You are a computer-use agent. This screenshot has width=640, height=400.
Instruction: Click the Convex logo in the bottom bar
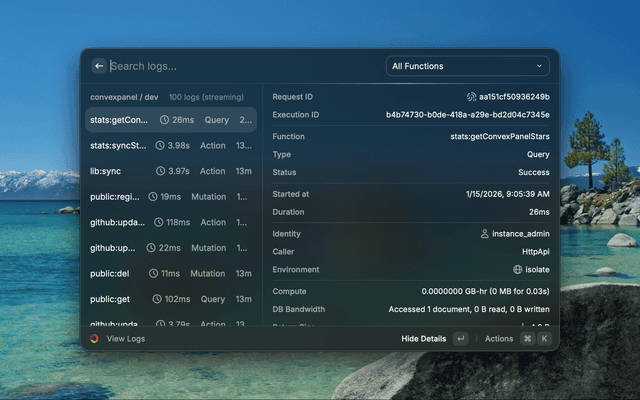point(95,339)
